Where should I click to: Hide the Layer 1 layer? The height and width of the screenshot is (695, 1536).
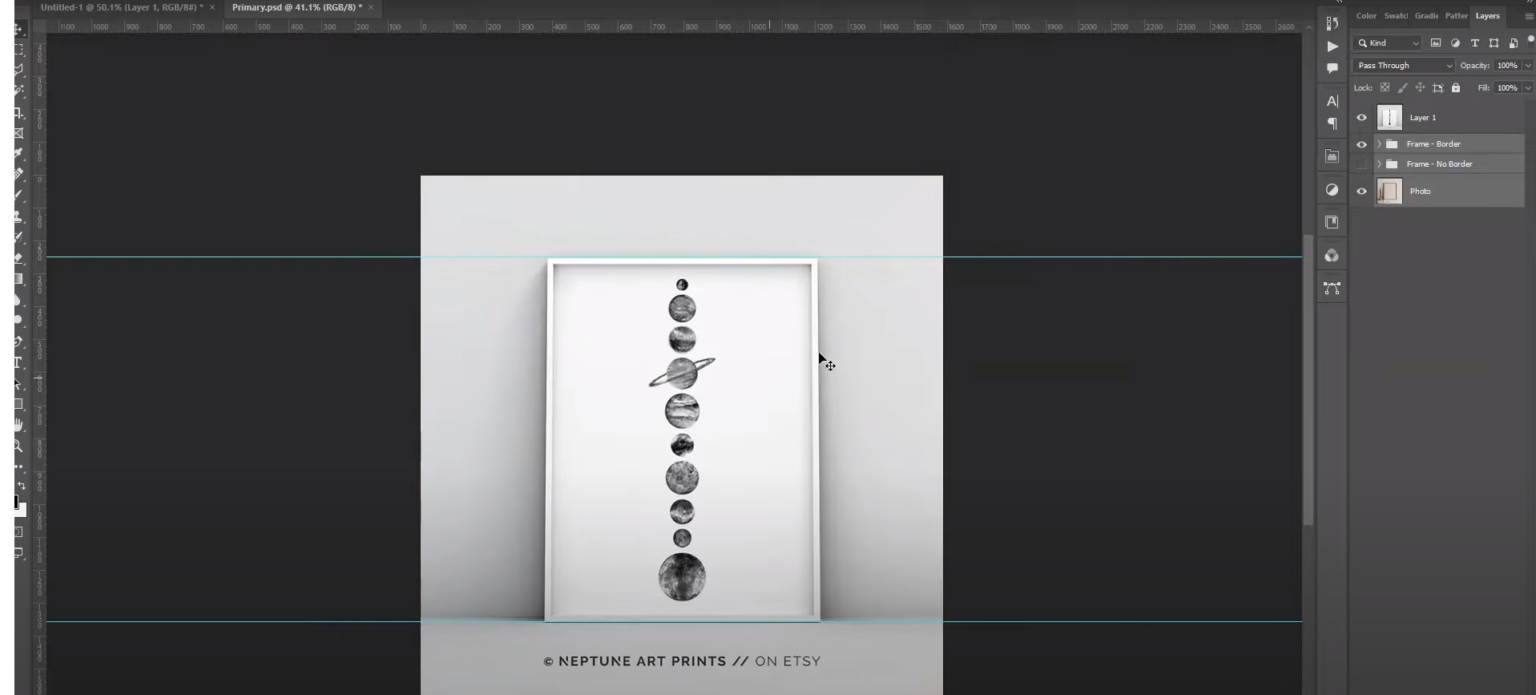pos(1361,117)
